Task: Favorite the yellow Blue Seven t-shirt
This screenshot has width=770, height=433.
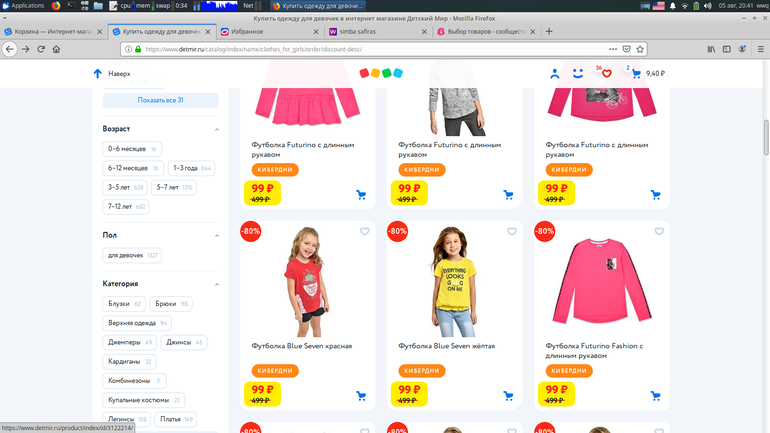Action: pos(512,232)
